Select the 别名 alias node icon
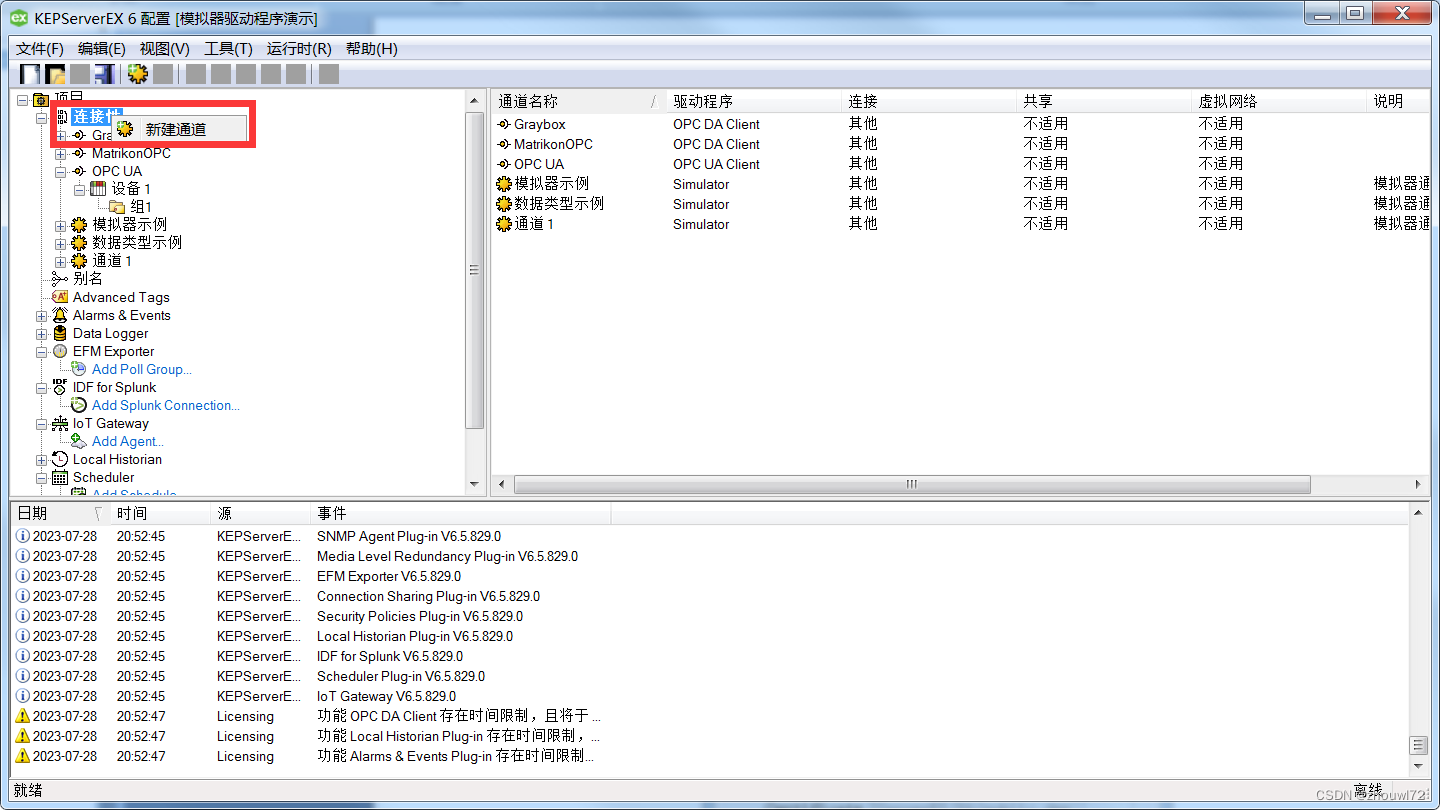The width and height of the screenshot is (1440, 810). (60, 278)
